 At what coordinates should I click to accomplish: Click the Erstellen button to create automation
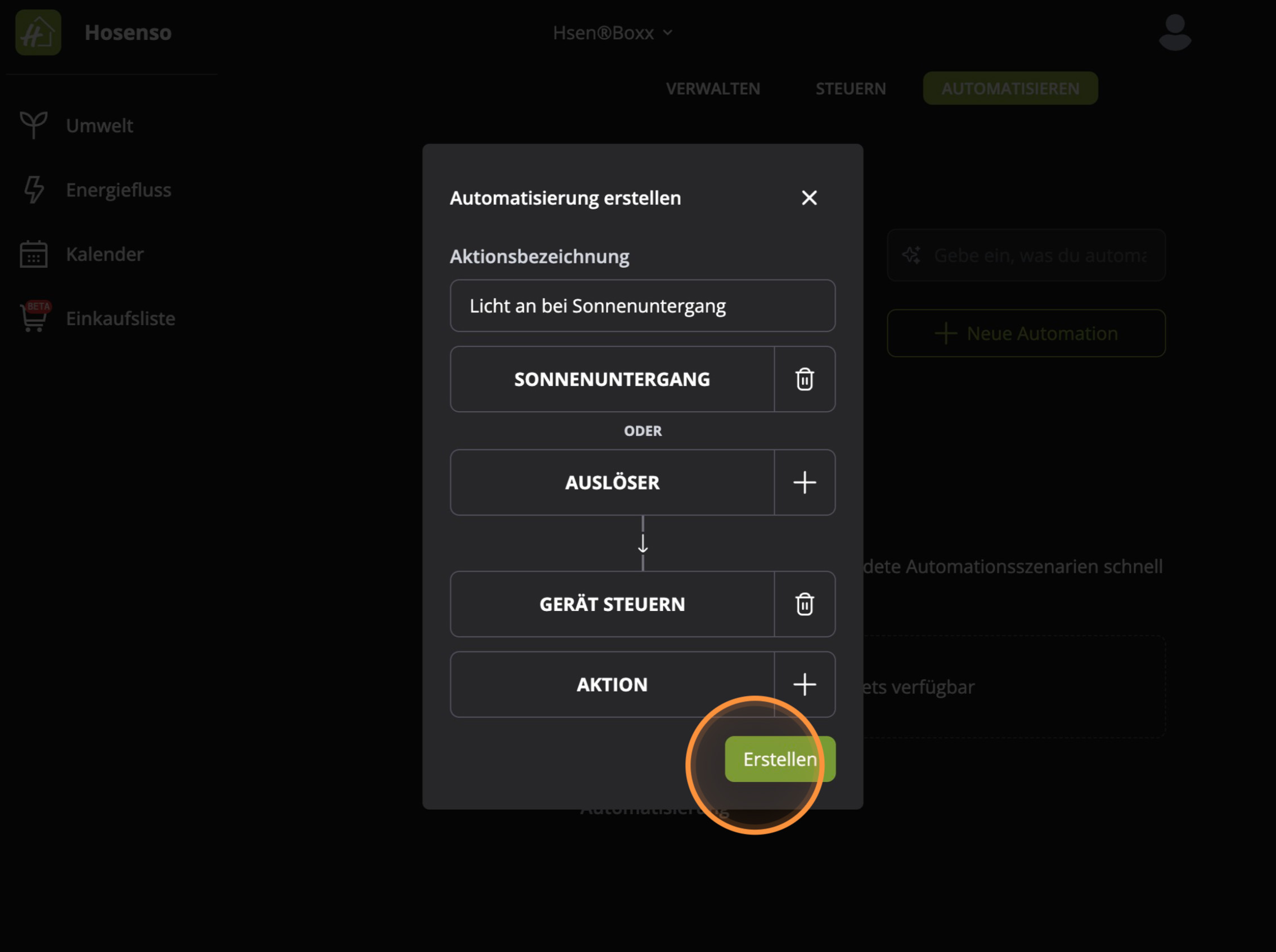click(x=779, y=759)
